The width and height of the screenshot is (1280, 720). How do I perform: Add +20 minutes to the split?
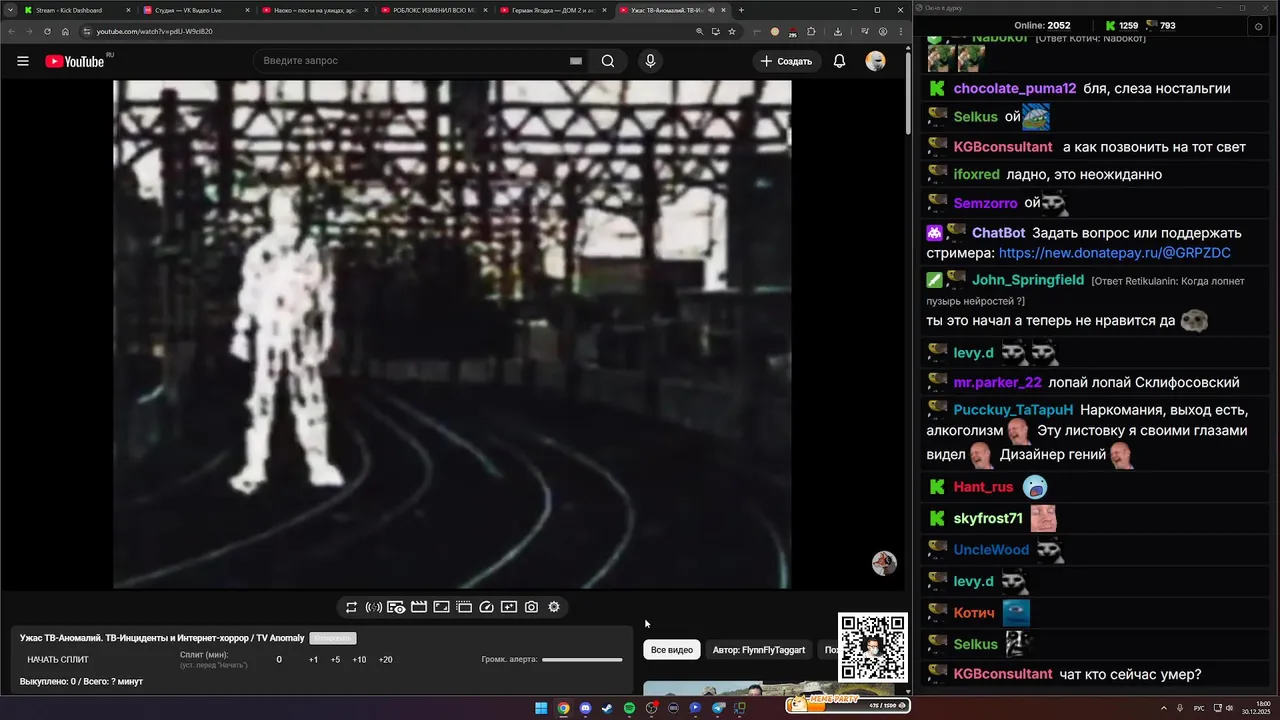[385, 660]
